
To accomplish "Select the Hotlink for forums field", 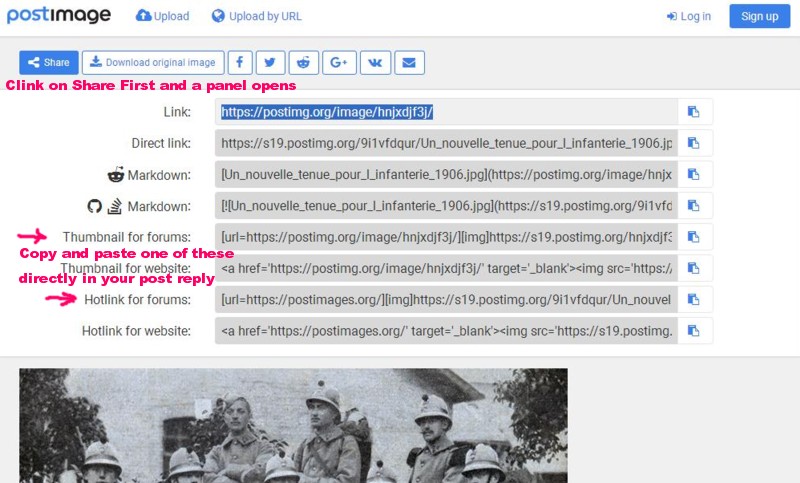I will [x=446, y=299].
